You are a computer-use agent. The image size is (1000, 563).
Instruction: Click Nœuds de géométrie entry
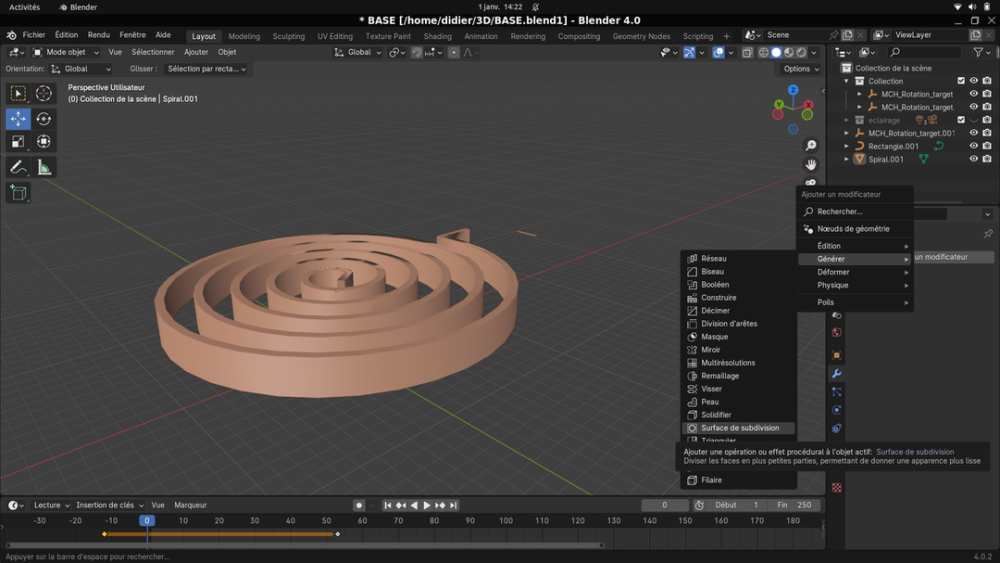(x=853, y=229)
